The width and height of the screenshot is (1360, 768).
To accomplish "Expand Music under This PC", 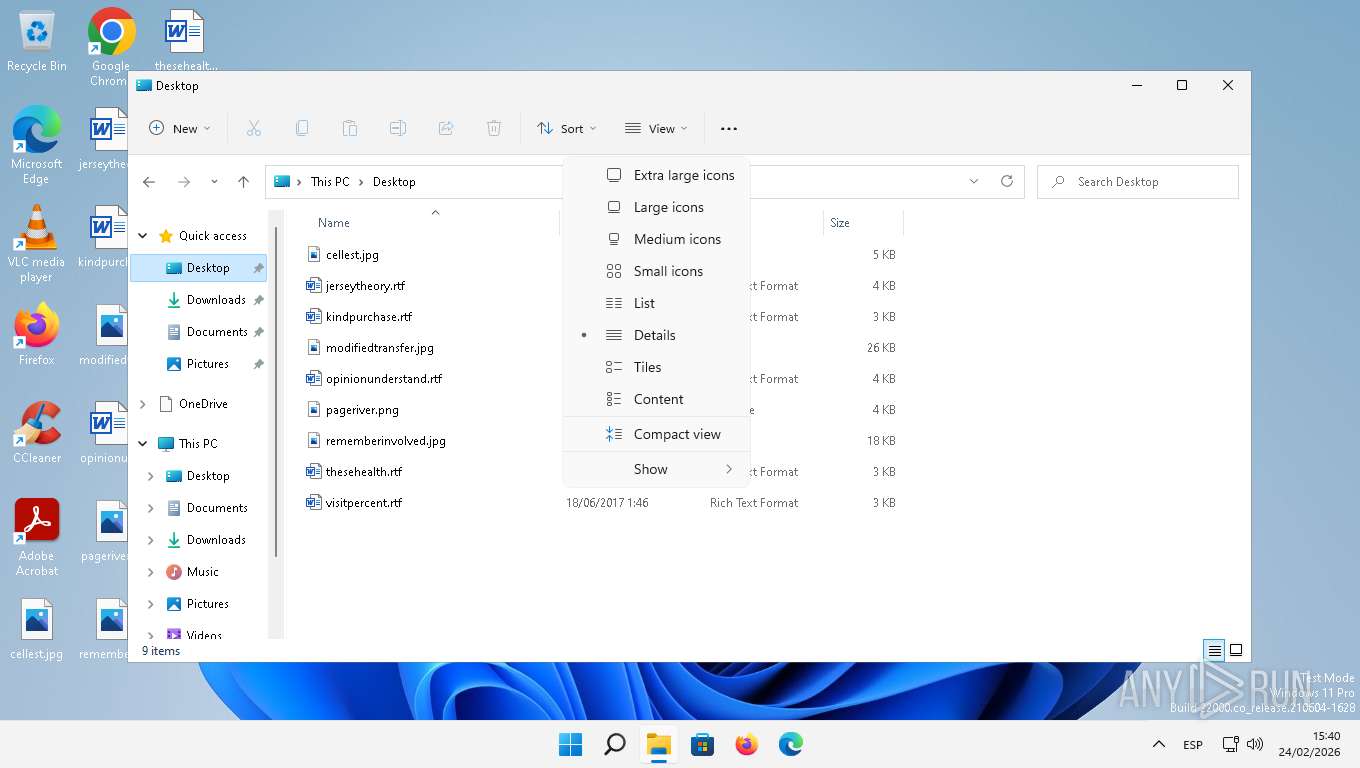I will (151, 572).
